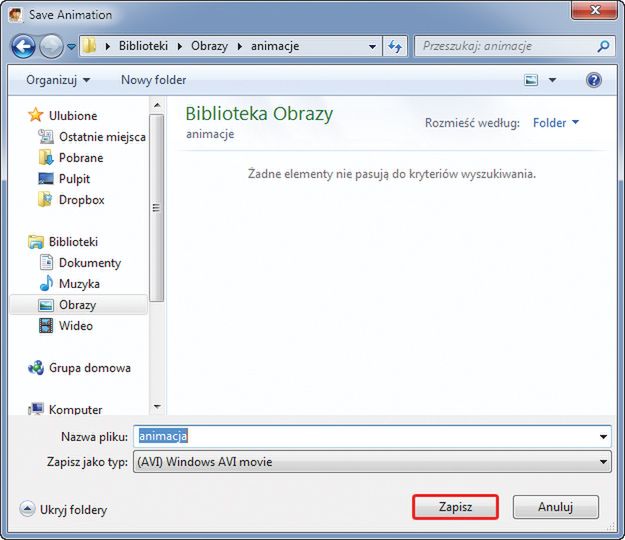Open the view options dropdown arrow

(552, 80)
